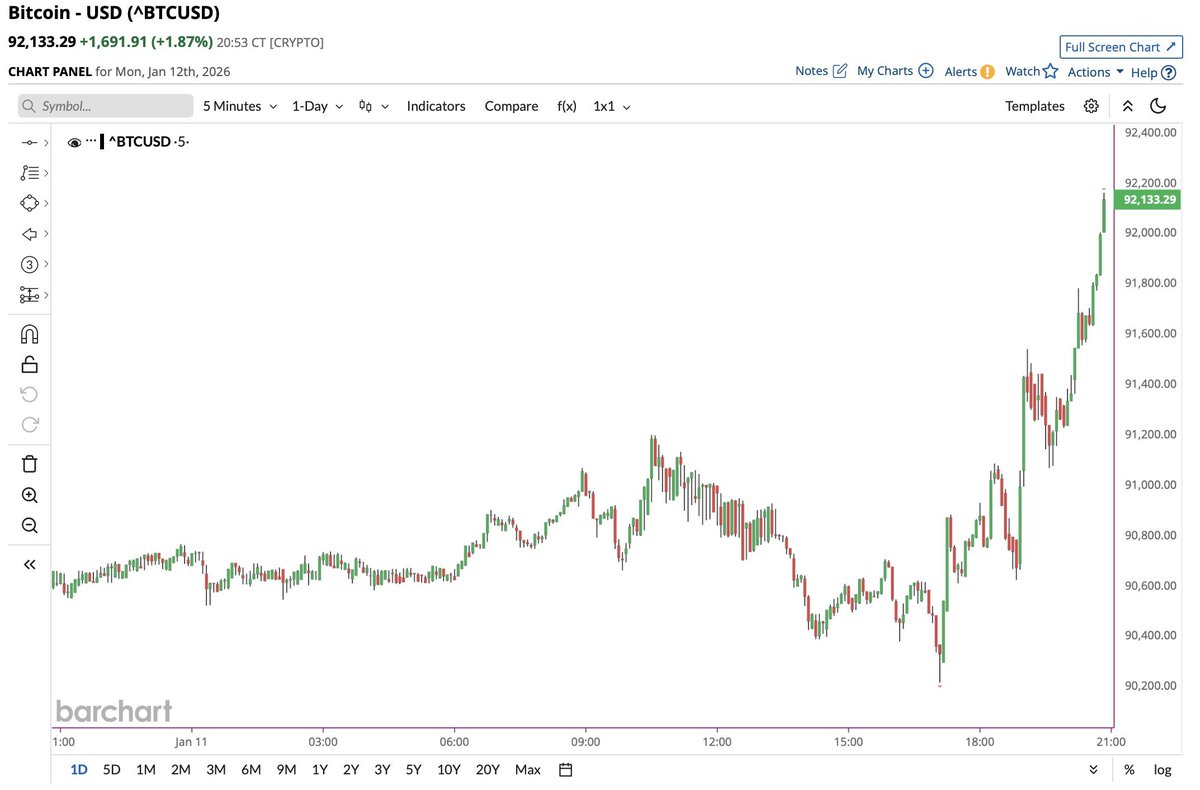Image resolution: width=1200 pixels, height=790 pixels.
Task: Click the Symbol search field
Action: 105,105
